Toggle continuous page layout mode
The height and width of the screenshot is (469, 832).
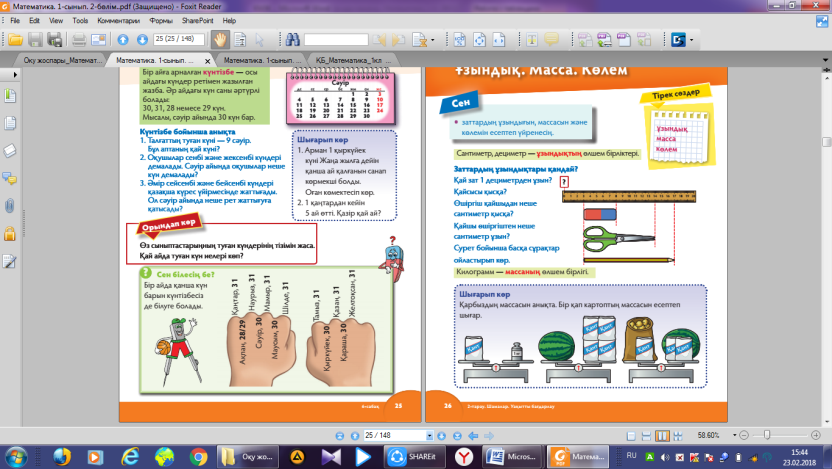point(646,436)
